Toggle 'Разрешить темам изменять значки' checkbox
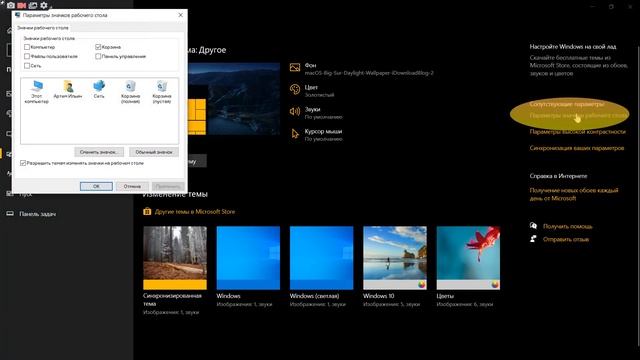Screen dimensions: 640x360 tap(23, 163)
